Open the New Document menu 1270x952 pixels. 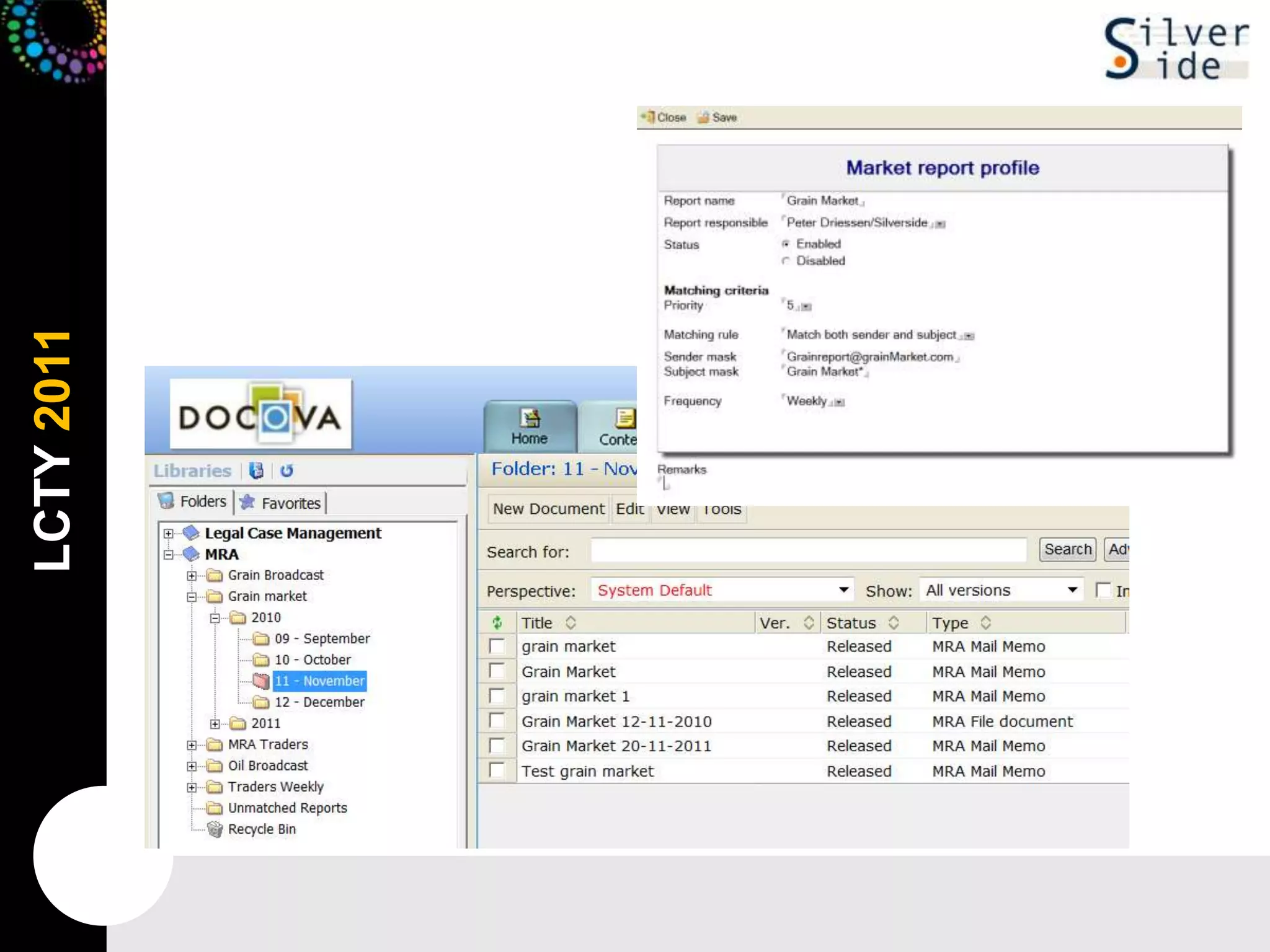click(x=548, y=509)
